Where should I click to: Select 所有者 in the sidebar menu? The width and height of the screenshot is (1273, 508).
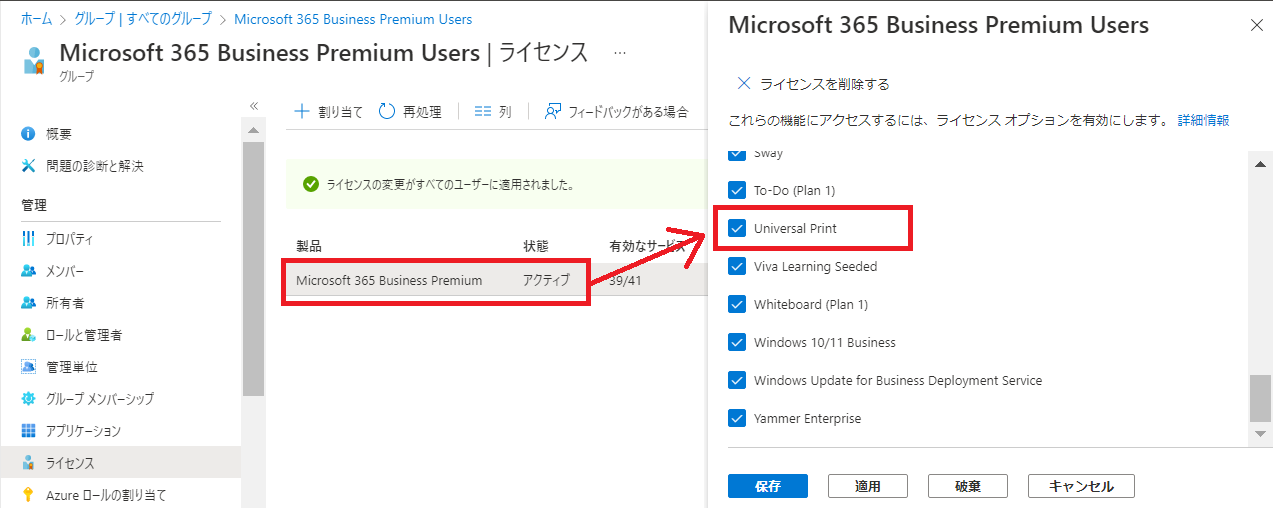(65, 303)
